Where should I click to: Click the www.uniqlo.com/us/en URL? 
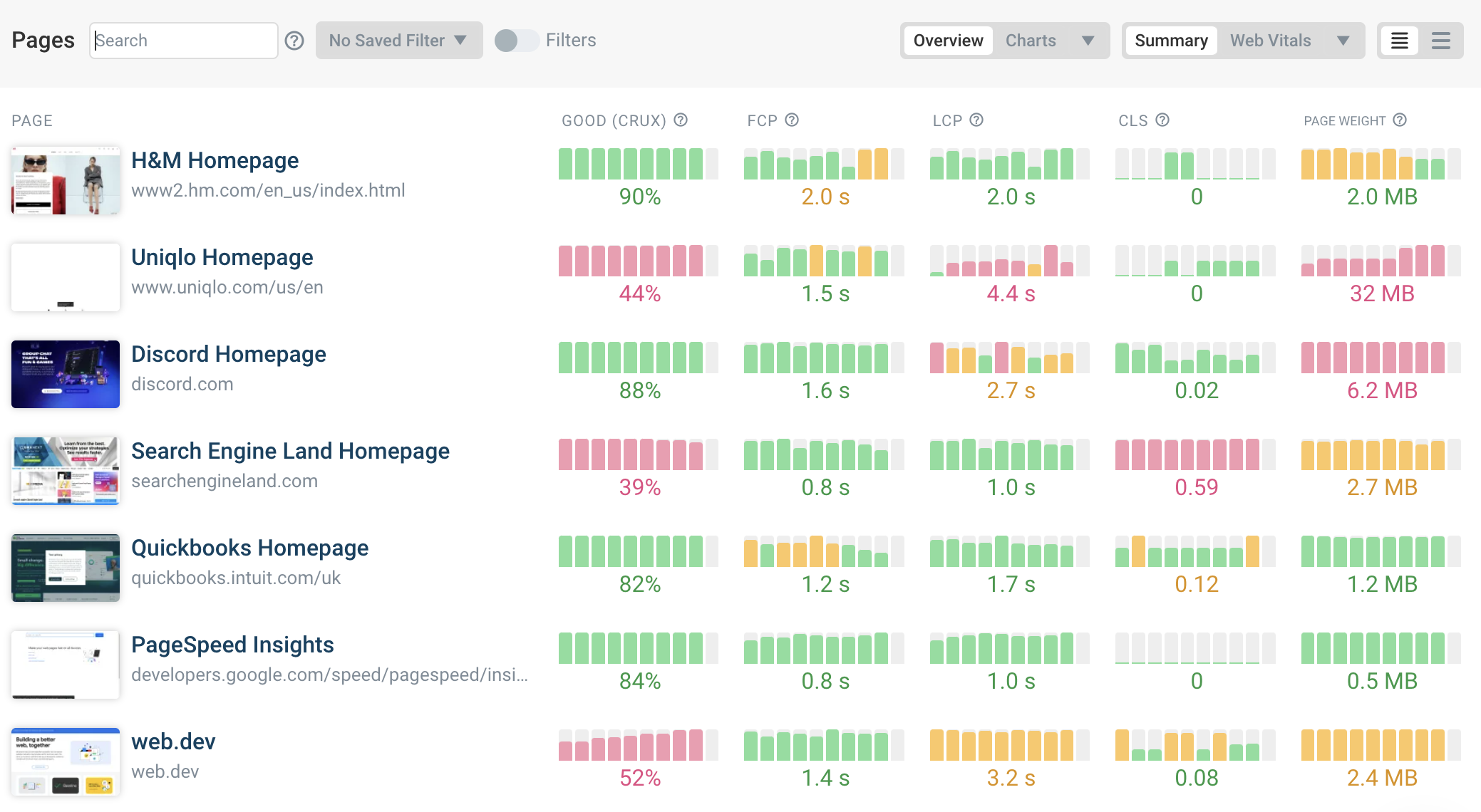point(227,287)
